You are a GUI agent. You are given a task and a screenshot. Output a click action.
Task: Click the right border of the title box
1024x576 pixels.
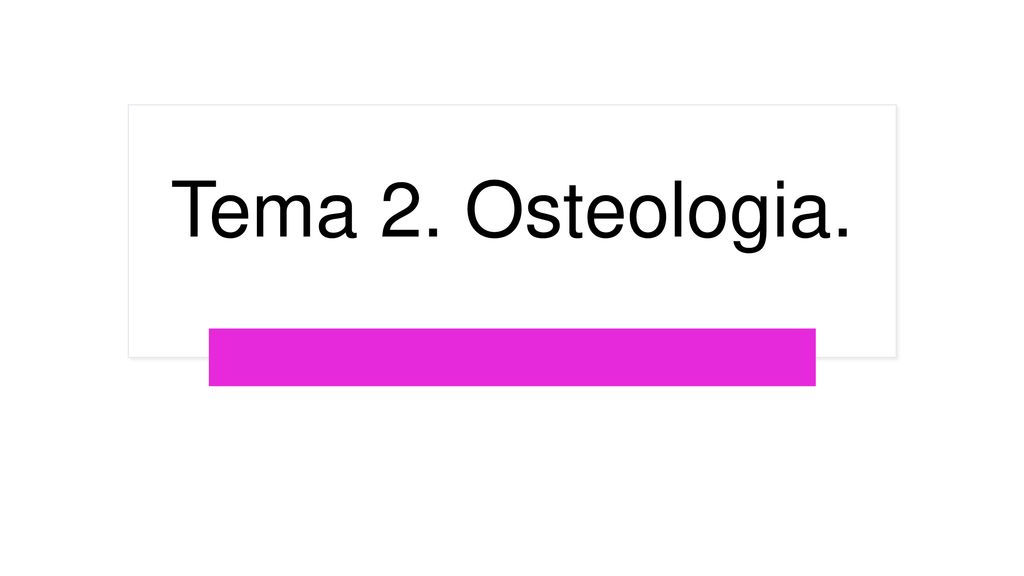coord(896,231)
